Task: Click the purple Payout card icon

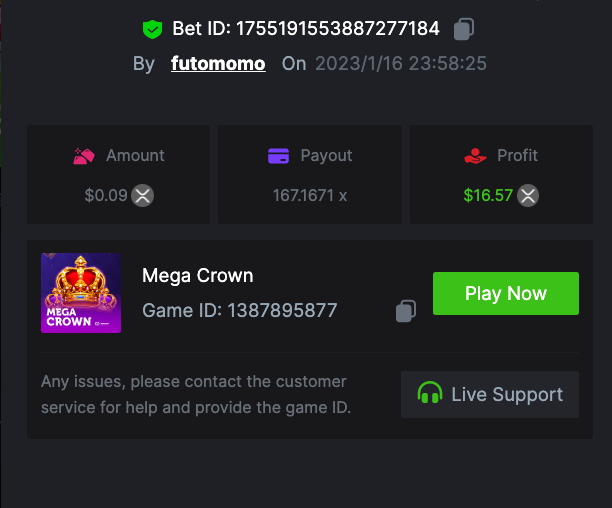Action: (x=279, y=156)
